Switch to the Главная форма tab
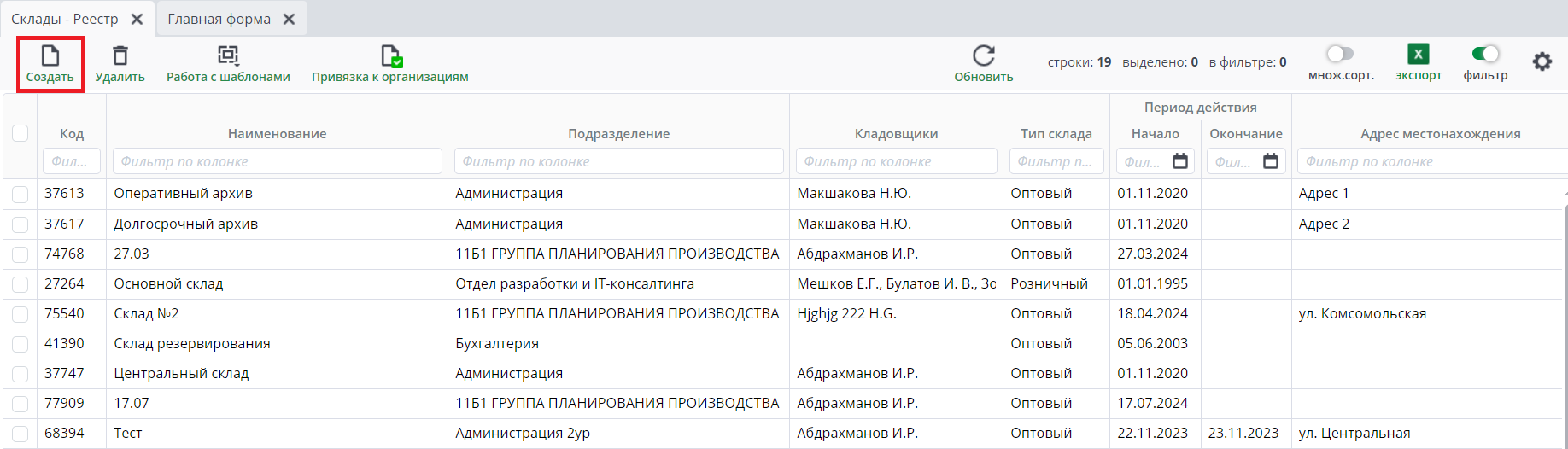The width and height of the screenshot is (1568, 449). [219, 19]
